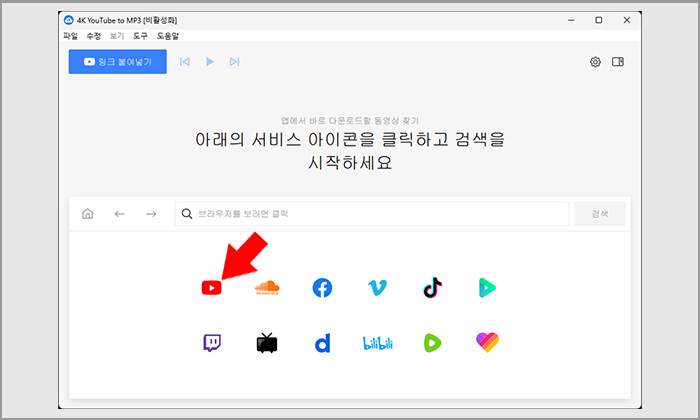Skip to next track
Image resolution: width=700 pixels, height=420 pixels.
[234, 62]
